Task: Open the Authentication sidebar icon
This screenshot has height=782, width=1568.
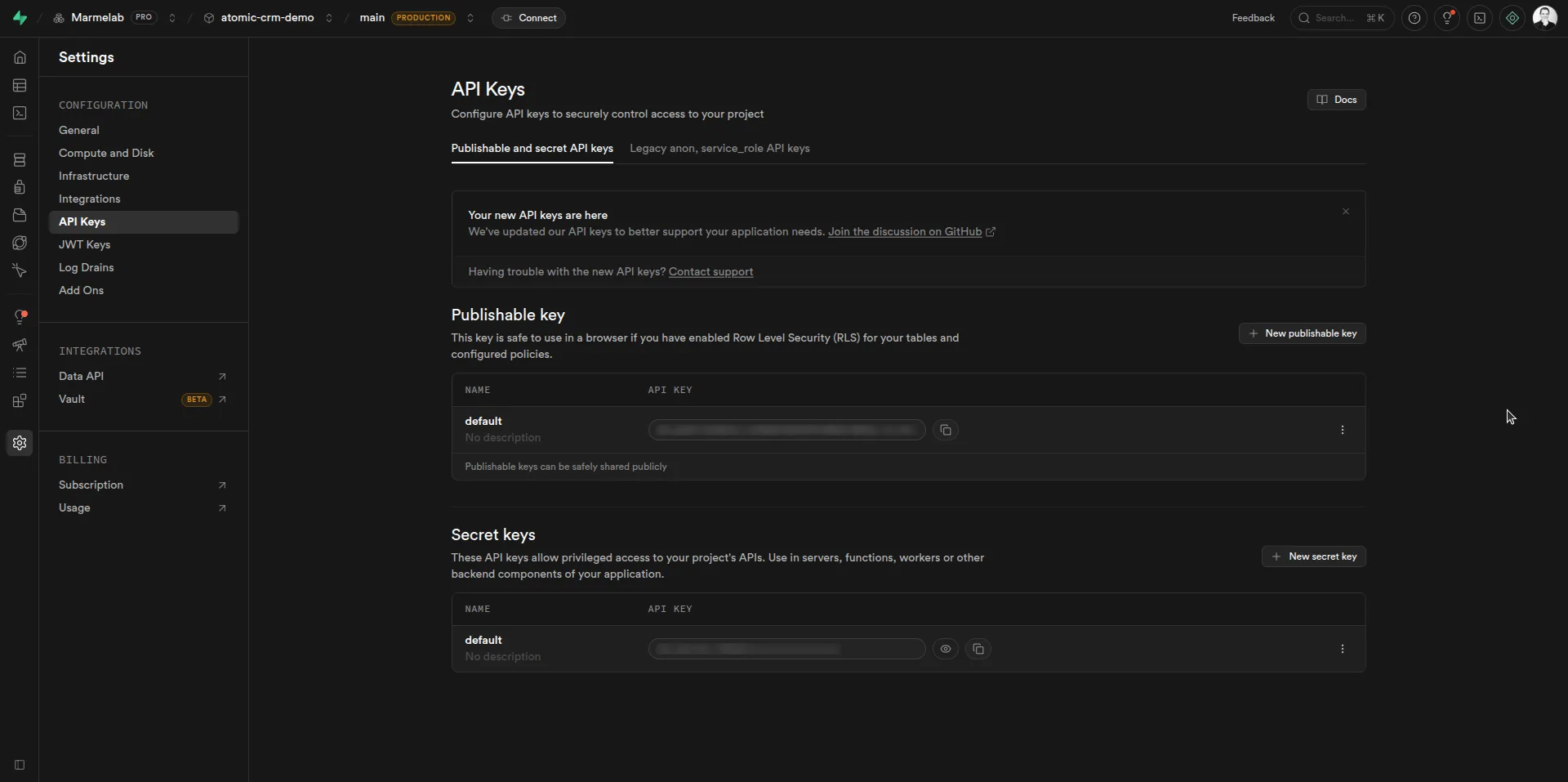Action: [x=19, y=187]
